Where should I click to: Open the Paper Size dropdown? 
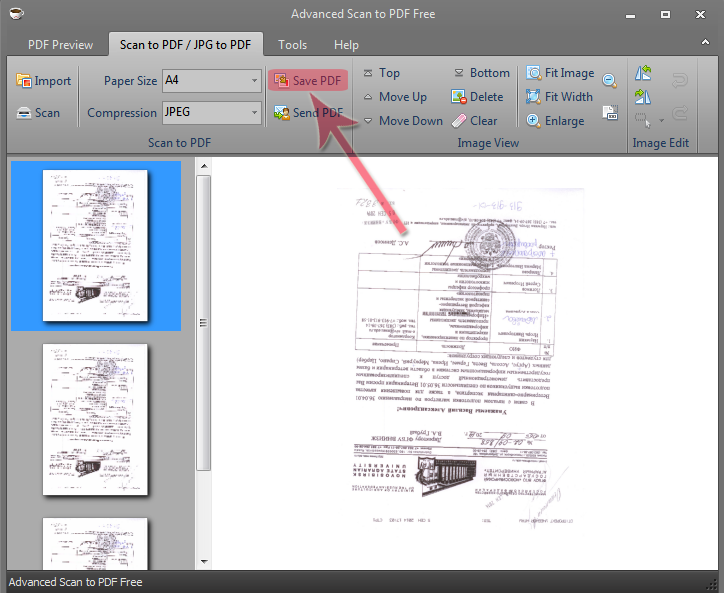click(x=252, y=81)
